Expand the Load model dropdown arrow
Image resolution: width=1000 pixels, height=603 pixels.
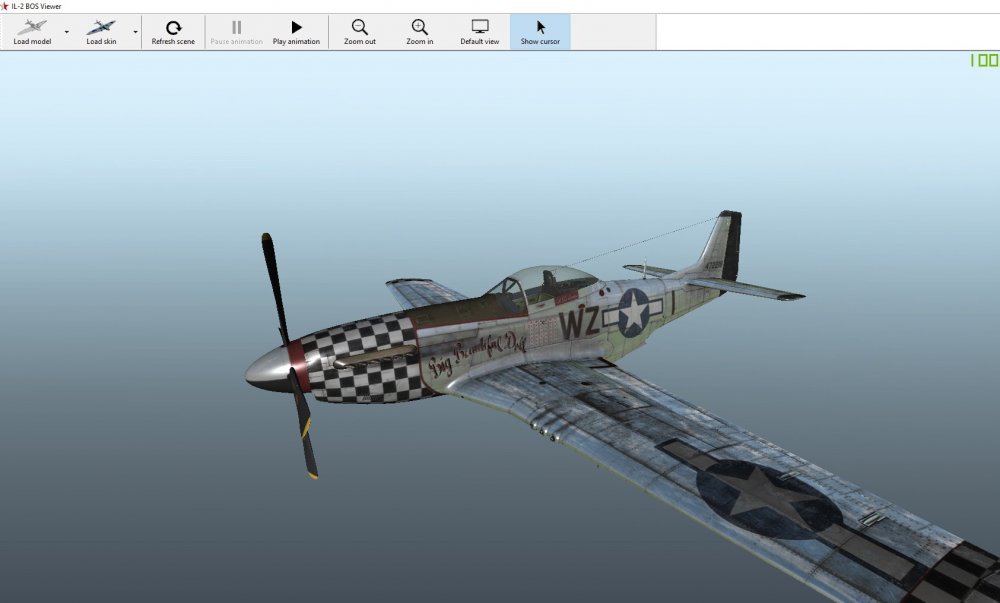point(67,32)
